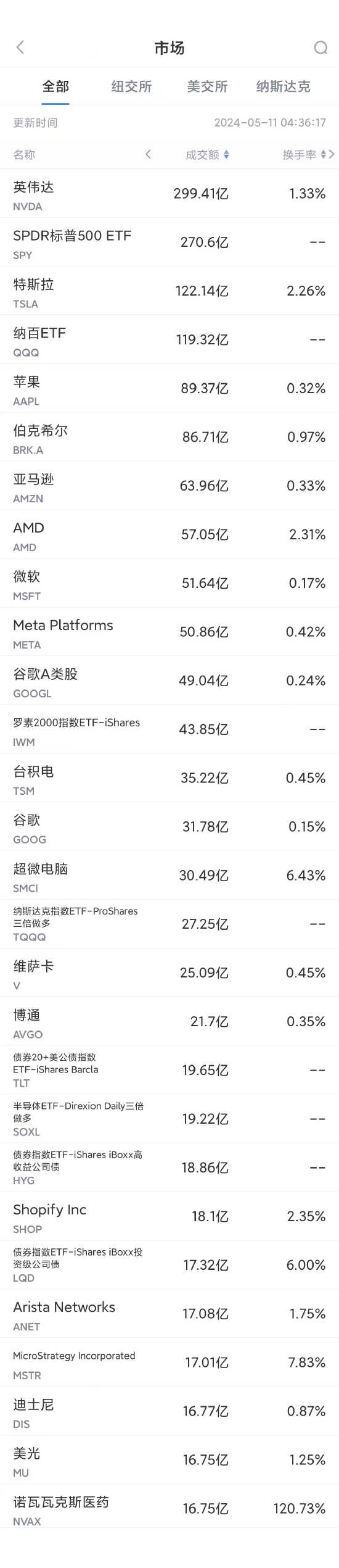Switch to the 纽交所 tab
Viewport: 339px width, 1568px height.
(131, 86)
